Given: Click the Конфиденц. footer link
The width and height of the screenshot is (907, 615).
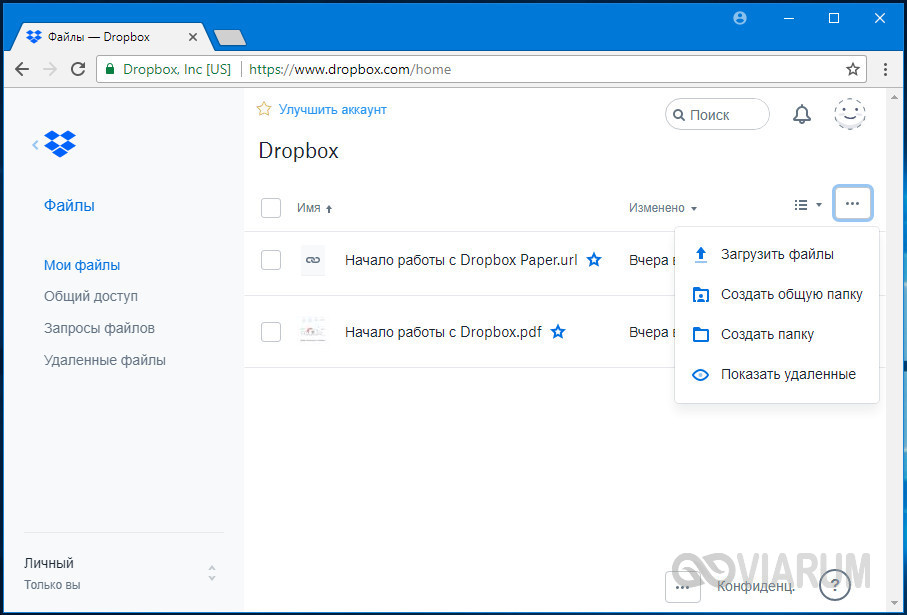Looking at the screenshot, I should [x=755, y=587].
